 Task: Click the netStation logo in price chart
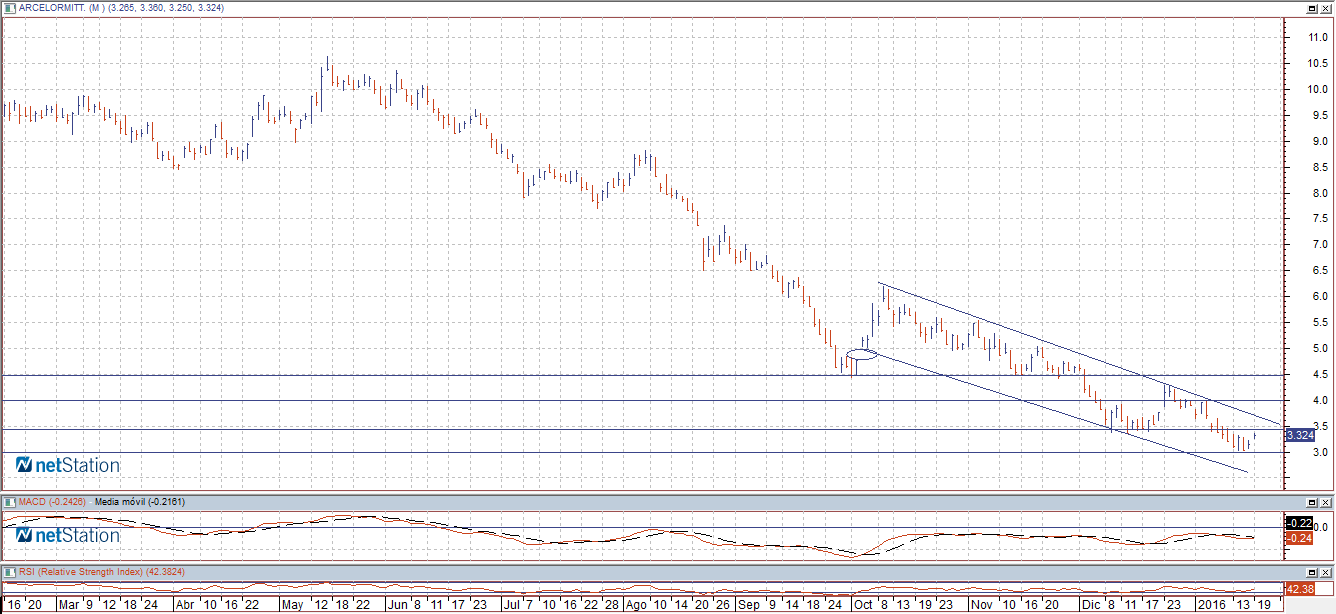pos(68,465)
